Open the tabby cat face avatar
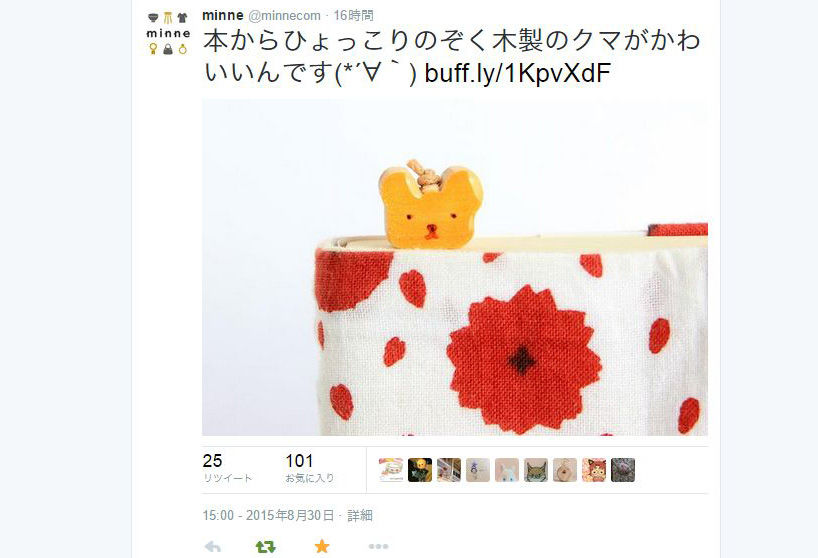 pyautogui.click(x=536, y=470)
